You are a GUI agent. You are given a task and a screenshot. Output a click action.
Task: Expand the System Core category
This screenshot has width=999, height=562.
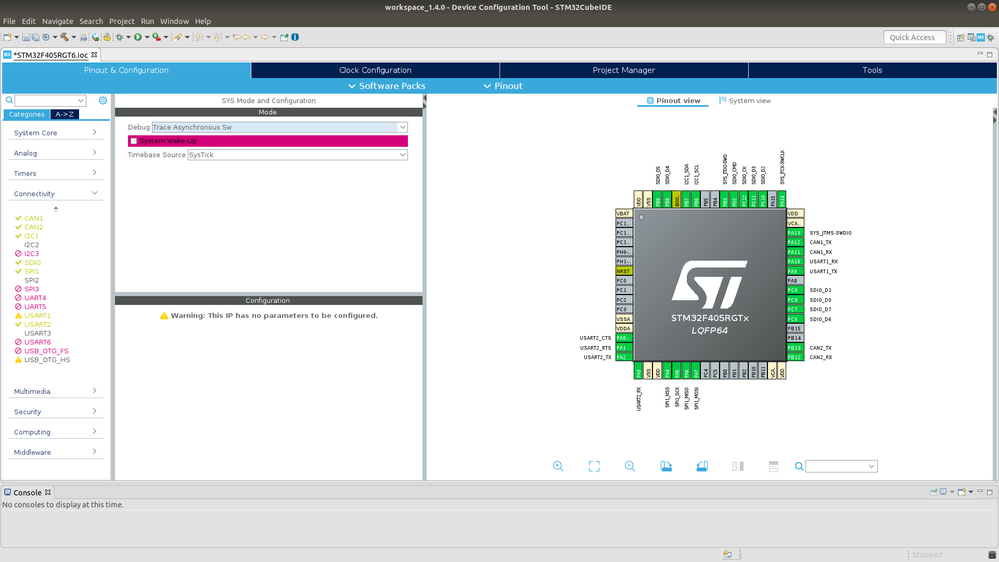(55, 133)
